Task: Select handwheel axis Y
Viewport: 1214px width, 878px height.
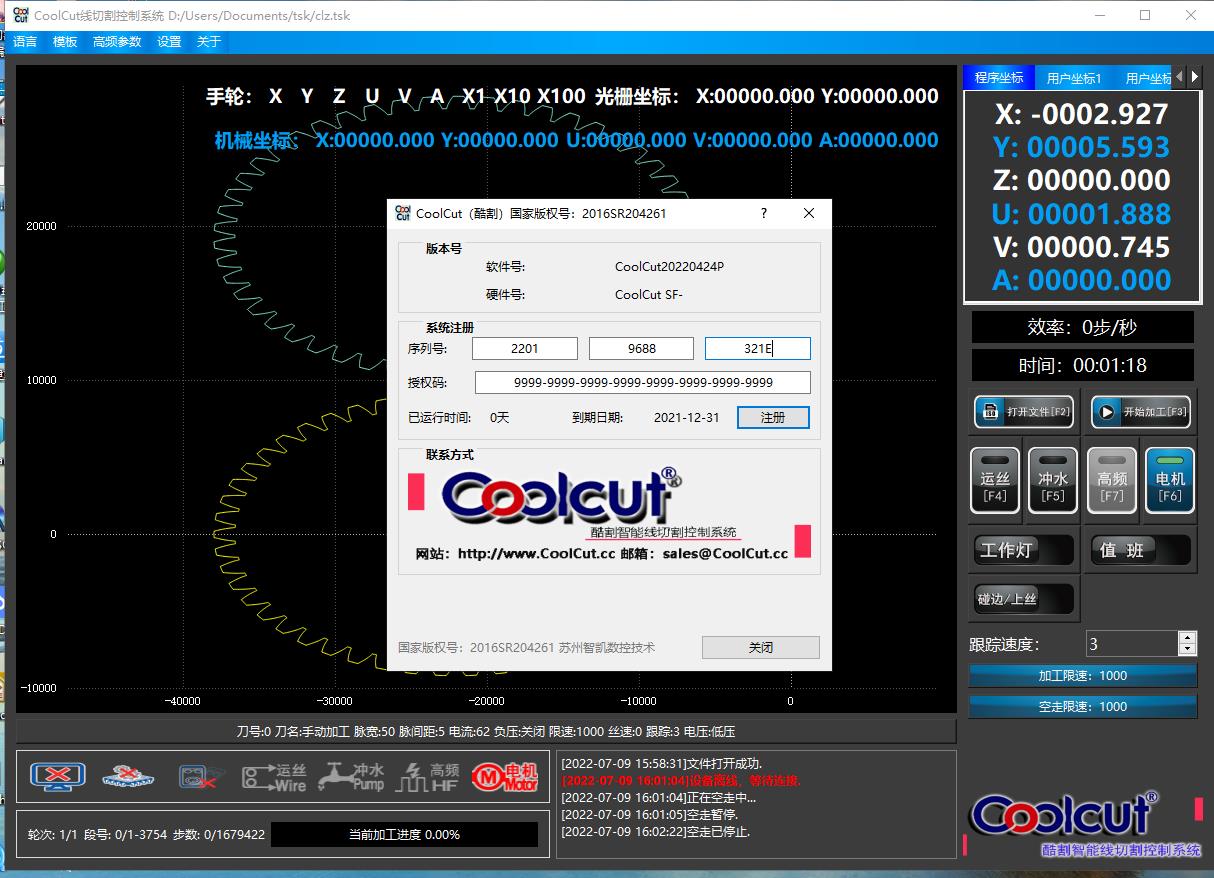Action: pyautogui.click(x=307, y=96)
